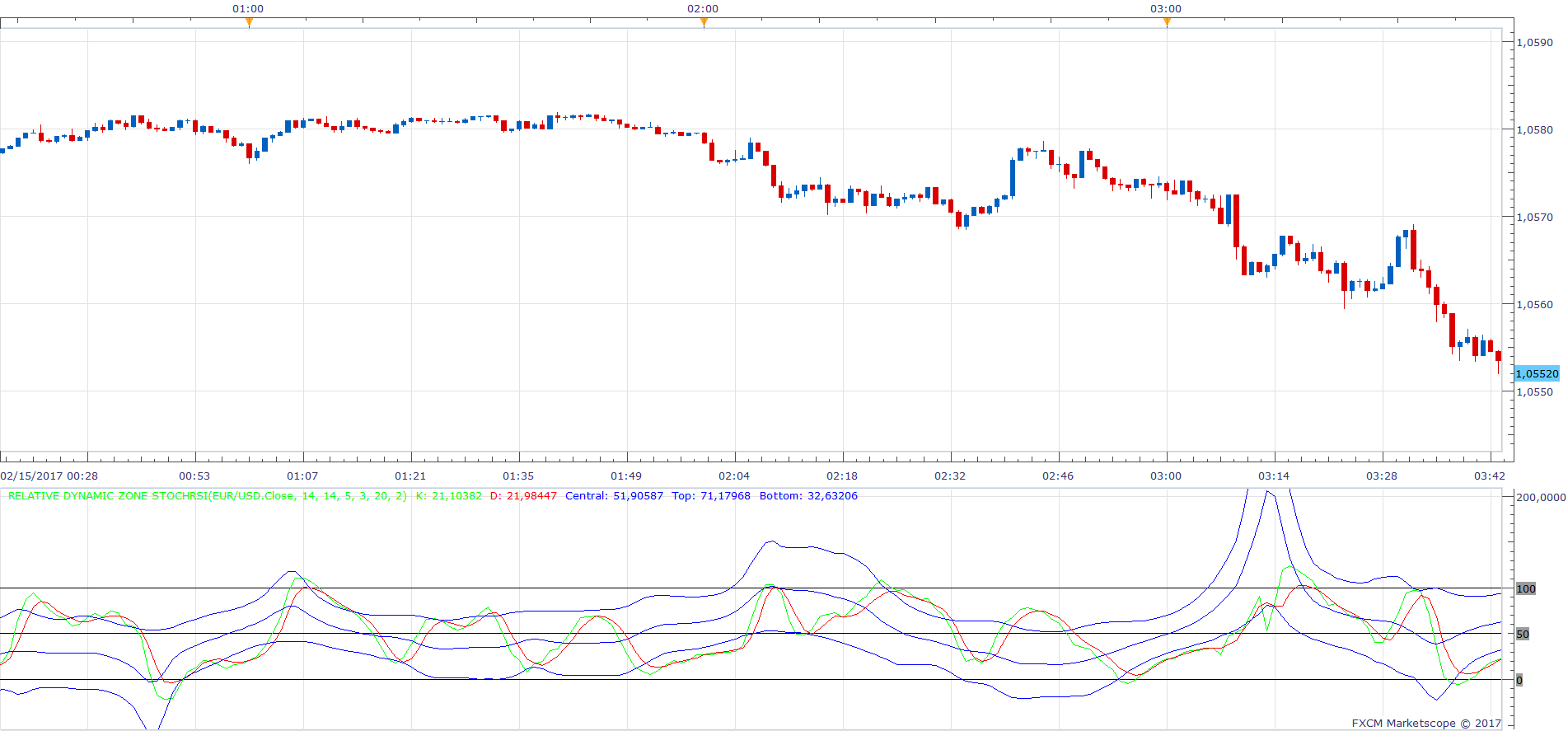This screenshot has height=731, width=1568.
Task: Click the 1,0560 price axis label
Action: tap(1535, 304)
